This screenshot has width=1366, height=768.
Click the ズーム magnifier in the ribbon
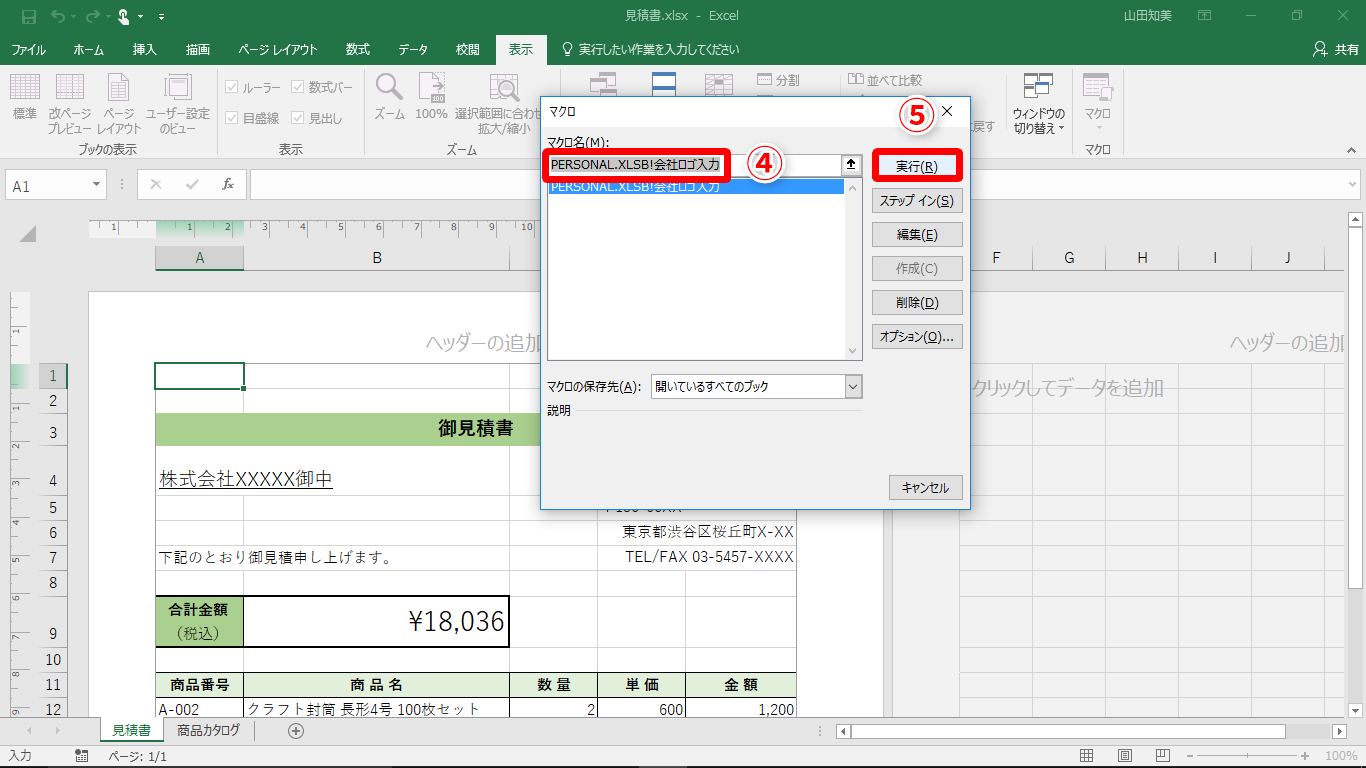pos(389,97)
